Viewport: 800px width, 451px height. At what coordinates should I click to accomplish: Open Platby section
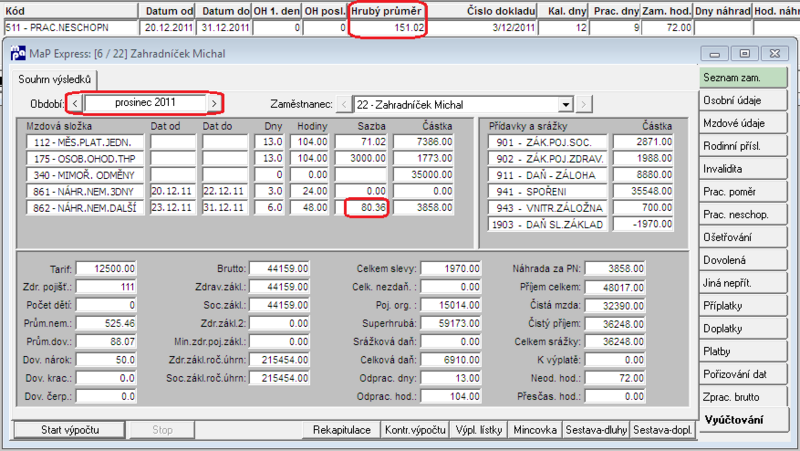(743, 351)
